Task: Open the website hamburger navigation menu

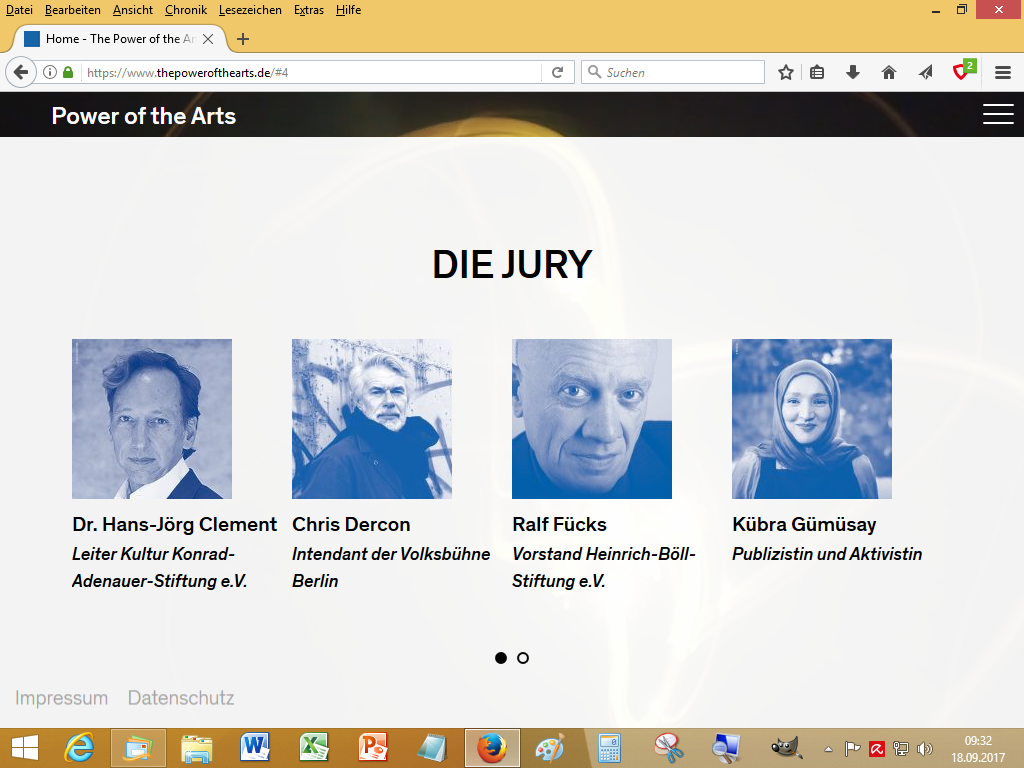Action: pos(998,114)
